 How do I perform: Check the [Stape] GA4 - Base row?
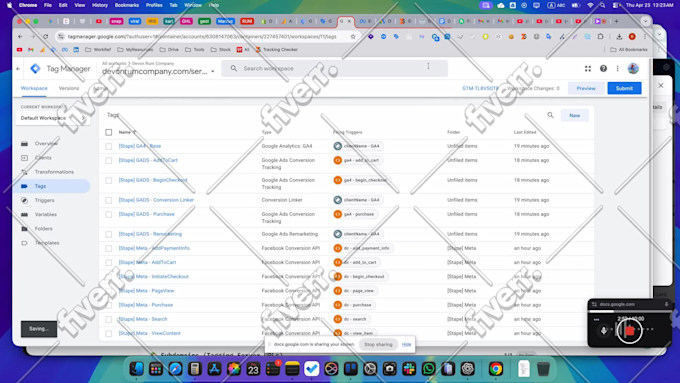[109, 147]
